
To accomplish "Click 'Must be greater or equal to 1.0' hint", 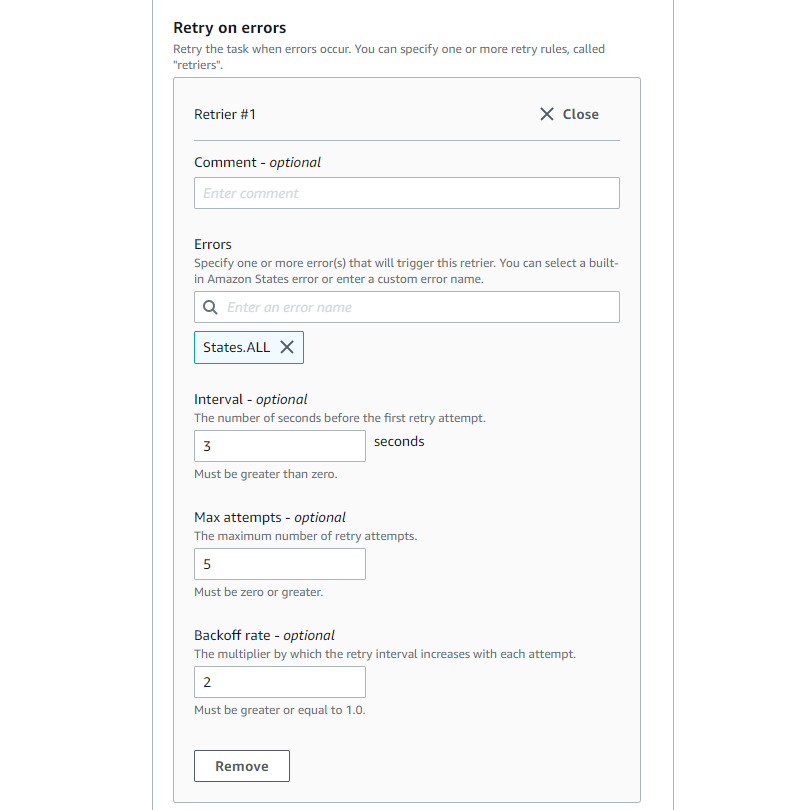I will coord(280,710).
